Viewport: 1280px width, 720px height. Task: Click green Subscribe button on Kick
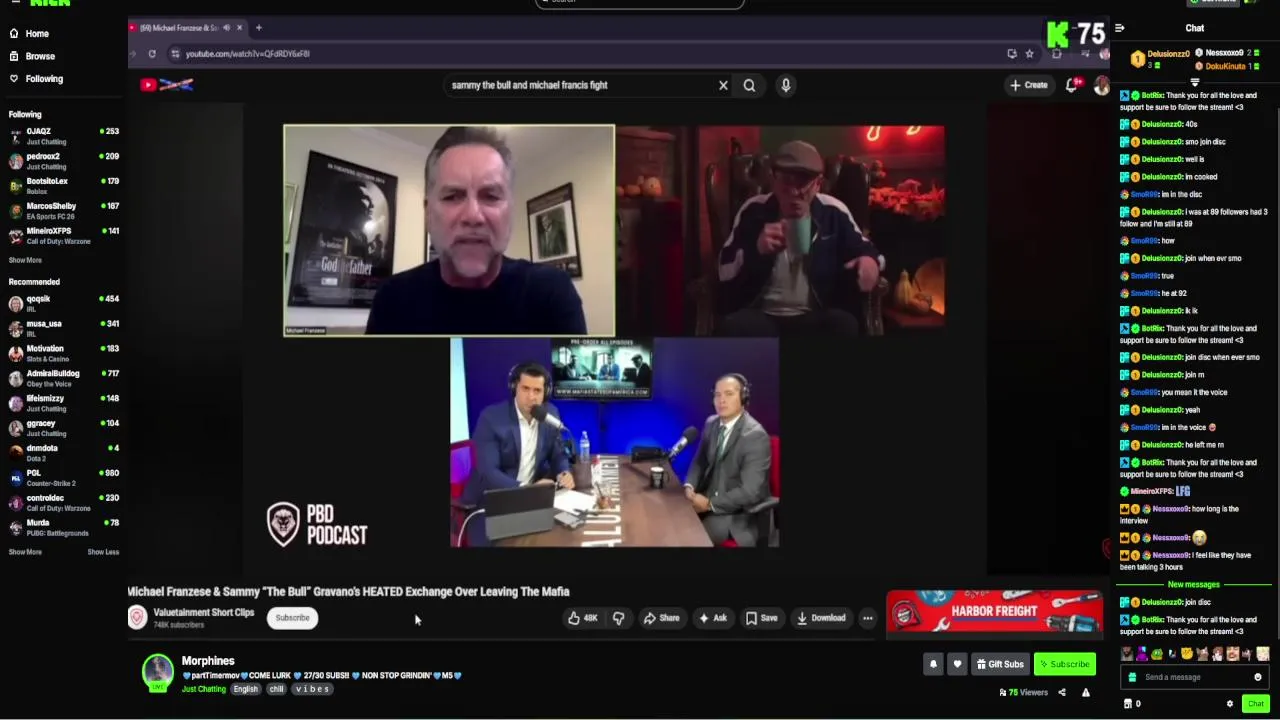coord(1064,664)
